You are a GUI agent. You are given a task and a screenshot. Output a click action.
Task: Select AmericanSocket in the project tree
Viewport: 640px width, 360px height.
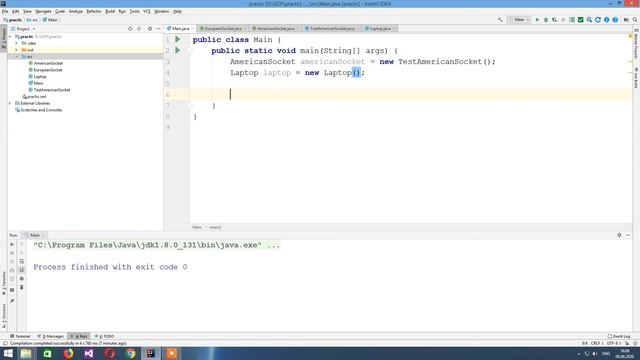click(x=48, y=63)
